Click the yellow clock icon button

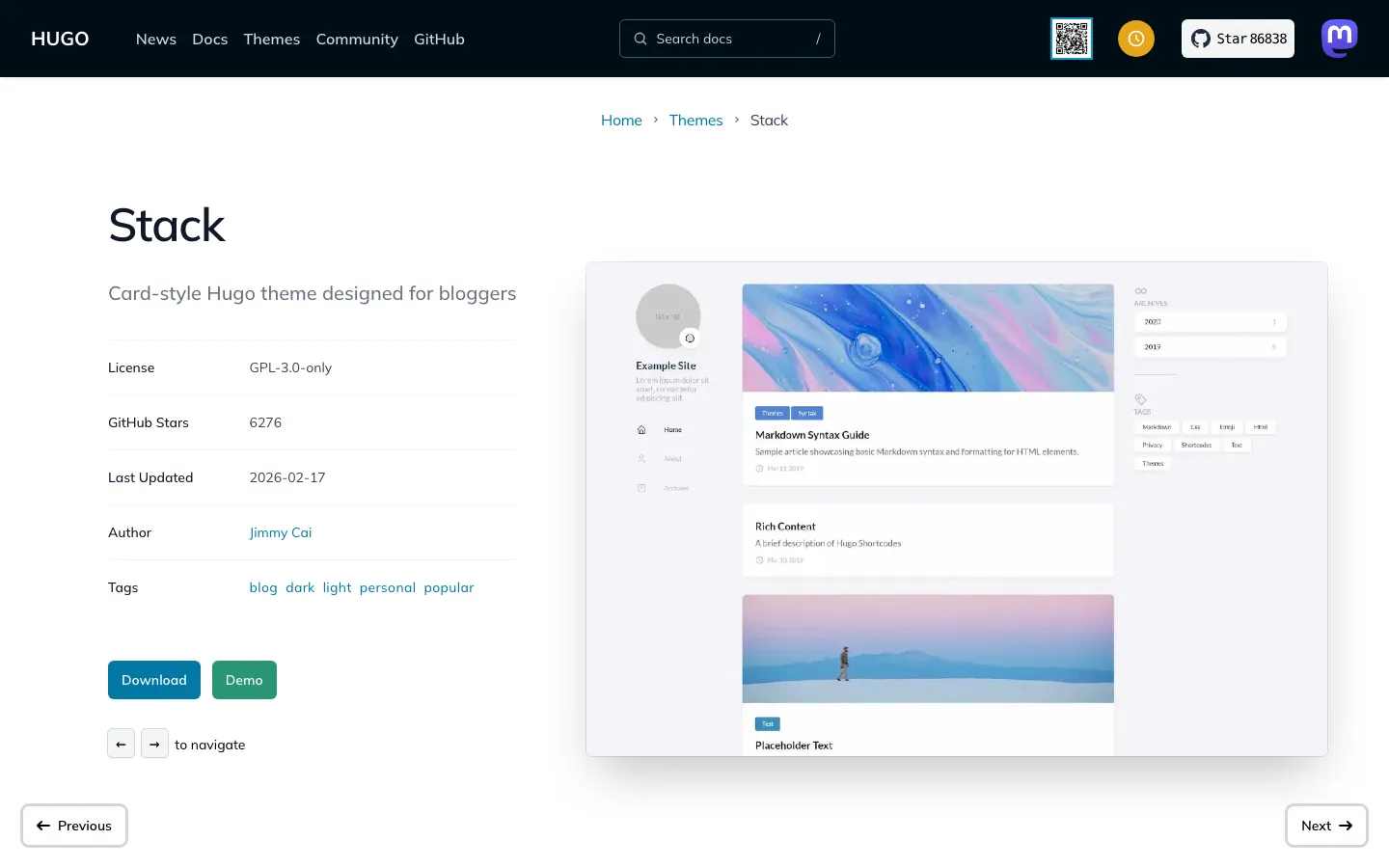click(x=1136, y=39)
